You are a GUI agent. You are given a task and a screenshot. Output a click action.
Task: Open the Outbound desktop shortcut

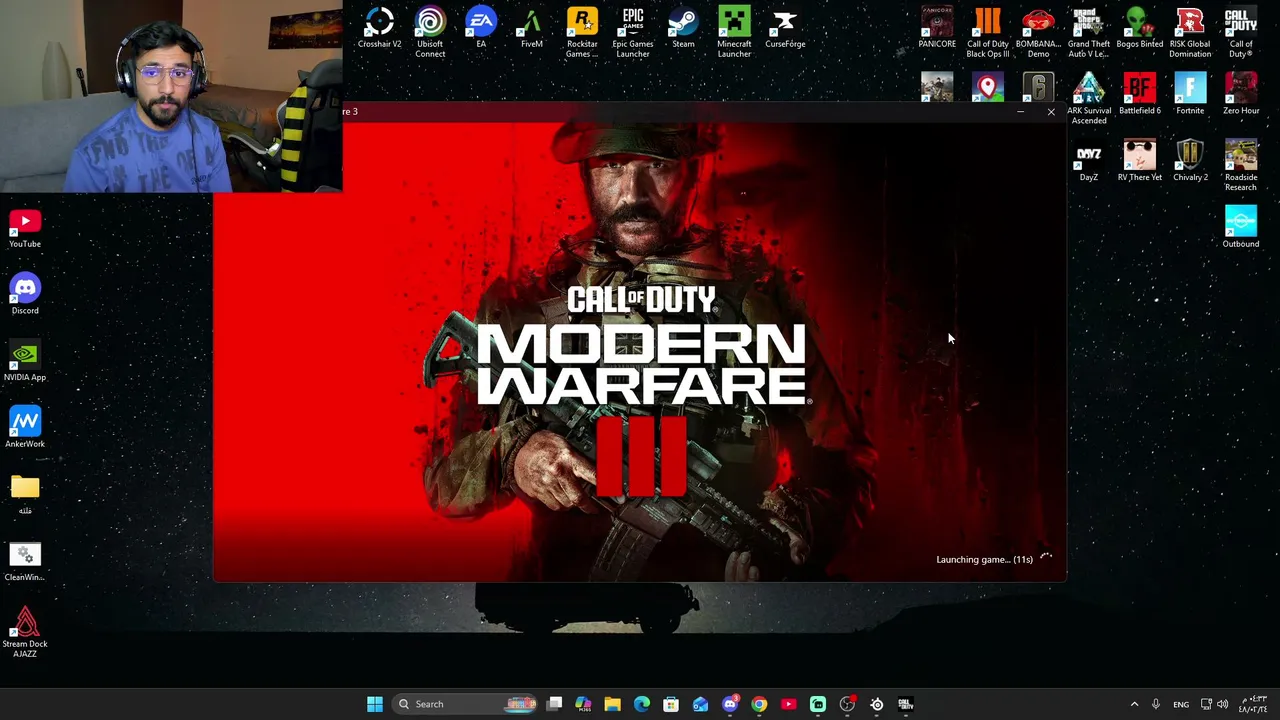1241,228
